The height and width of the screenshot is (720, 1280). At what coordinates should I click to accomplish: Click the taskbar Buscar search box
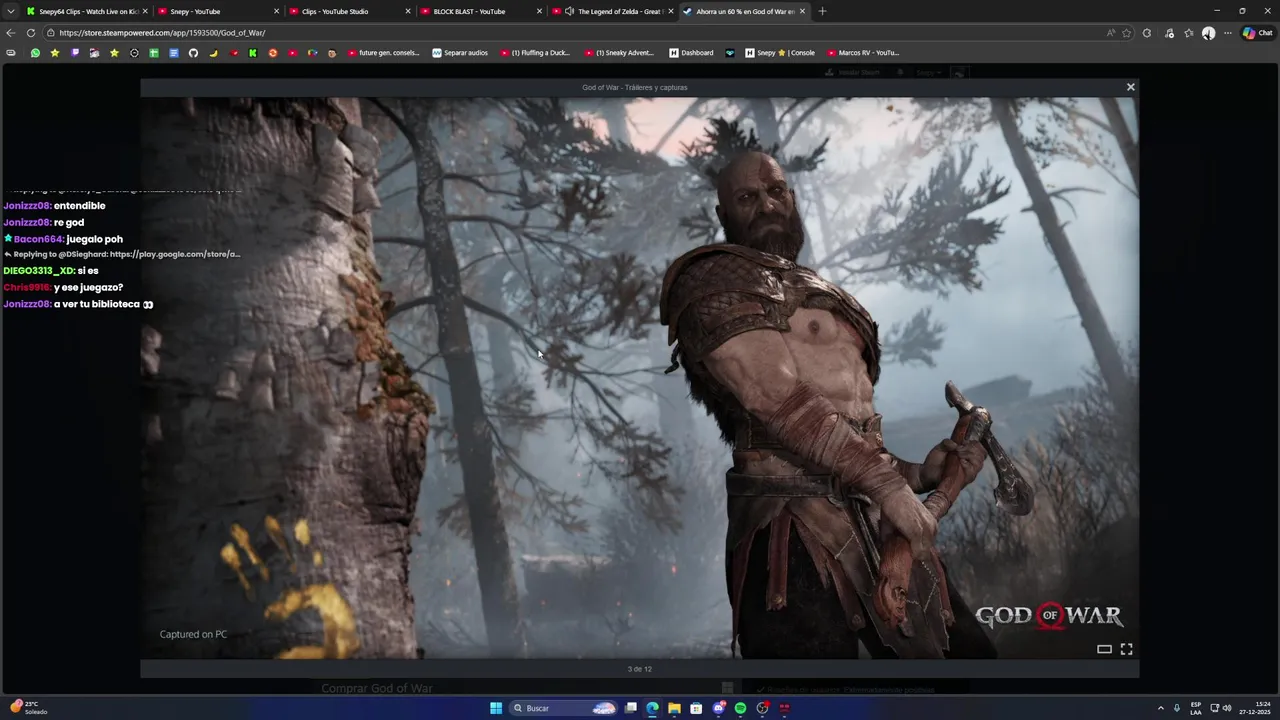pos(564,708)
